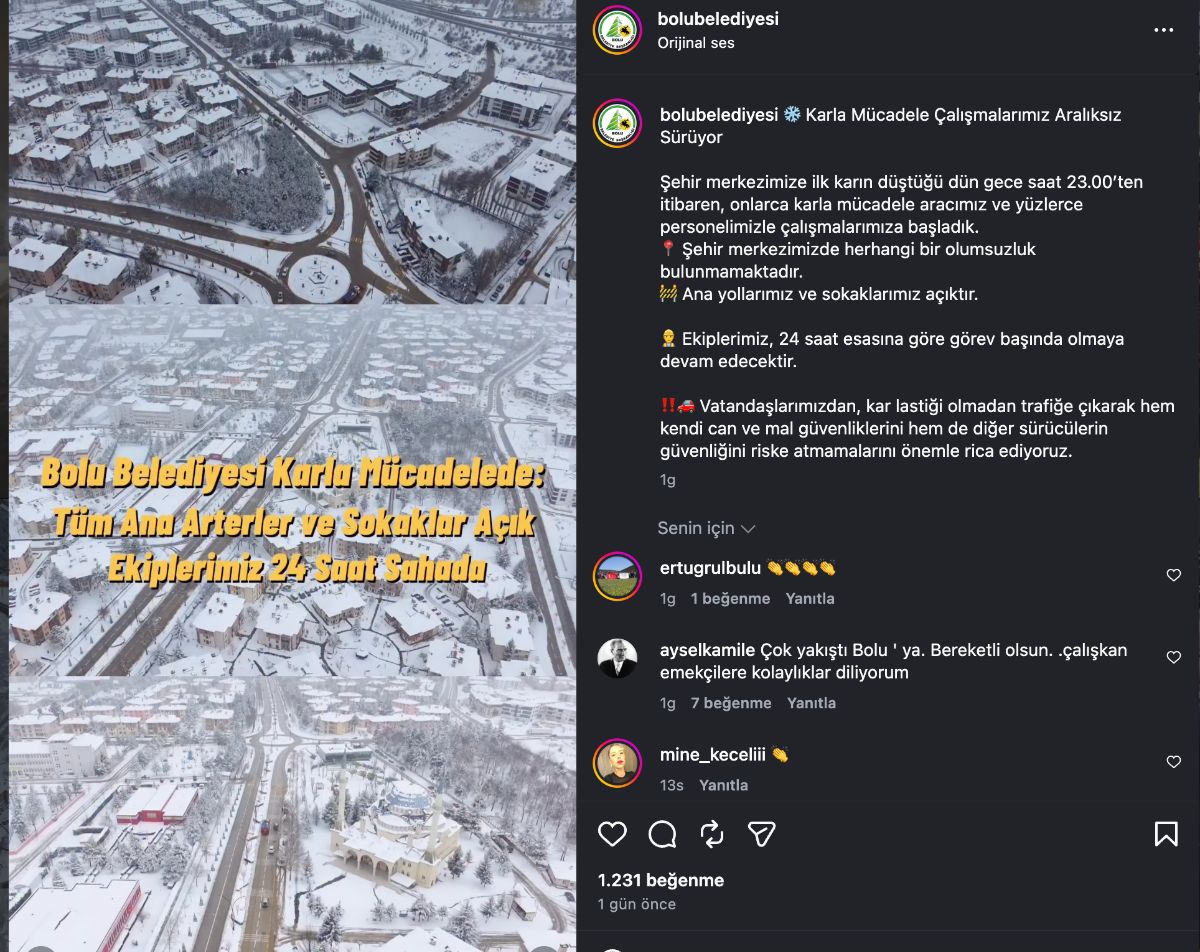Like mine_keceliii's comment heart
1200x952 pixels.
click(1174, 762)
